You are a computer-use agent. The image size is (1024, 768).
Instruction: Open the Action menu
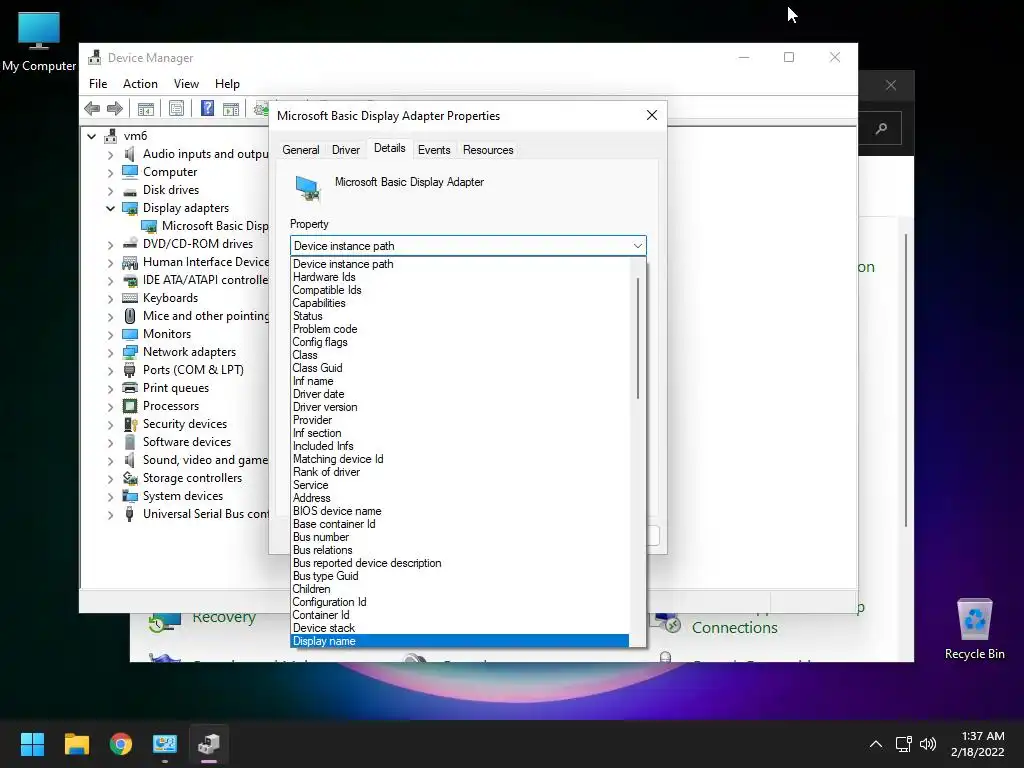click(140, 84)
